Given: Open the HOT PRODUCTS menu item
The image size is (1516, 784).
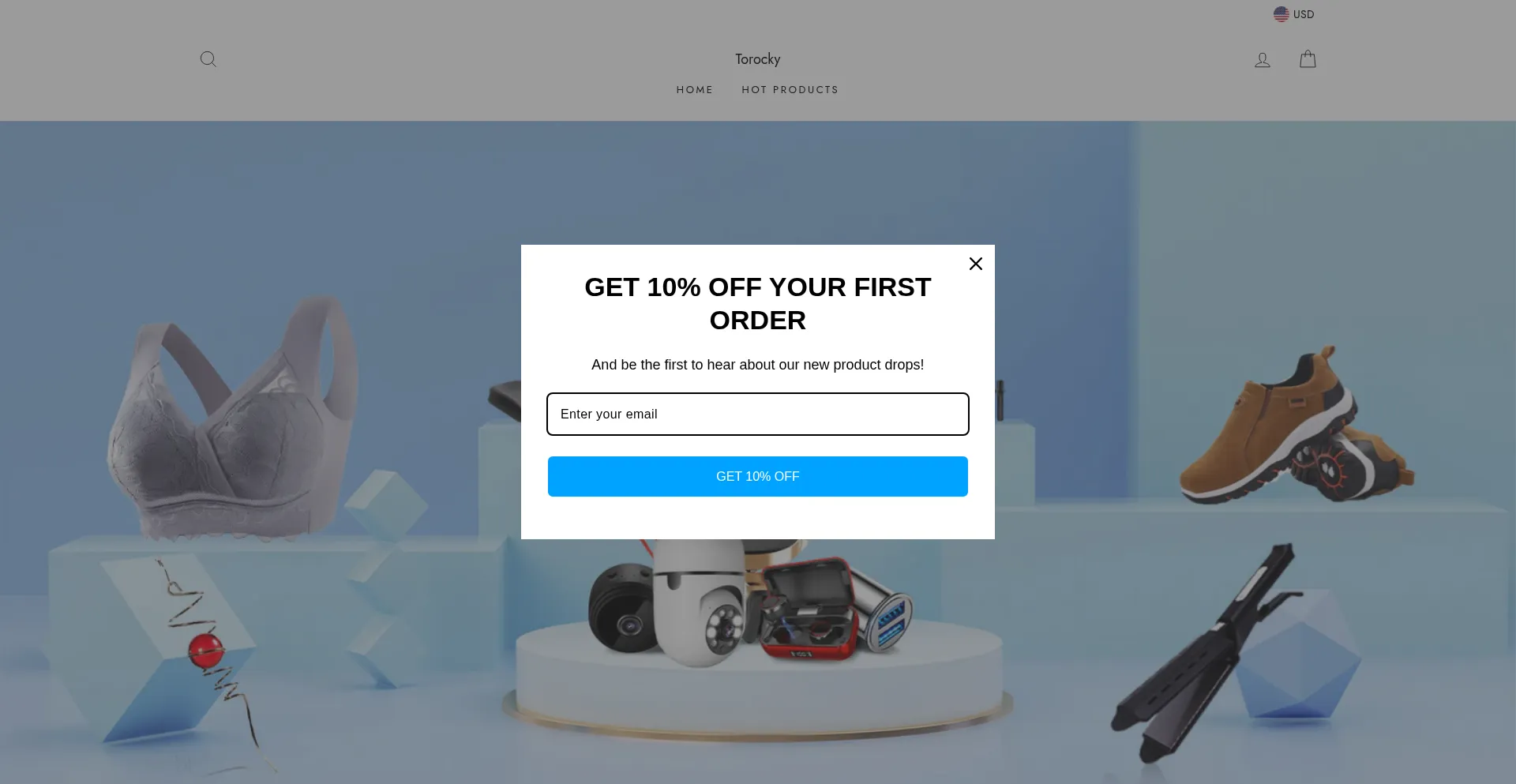Looking at the screenshot, I should click(x=790, y=90).
